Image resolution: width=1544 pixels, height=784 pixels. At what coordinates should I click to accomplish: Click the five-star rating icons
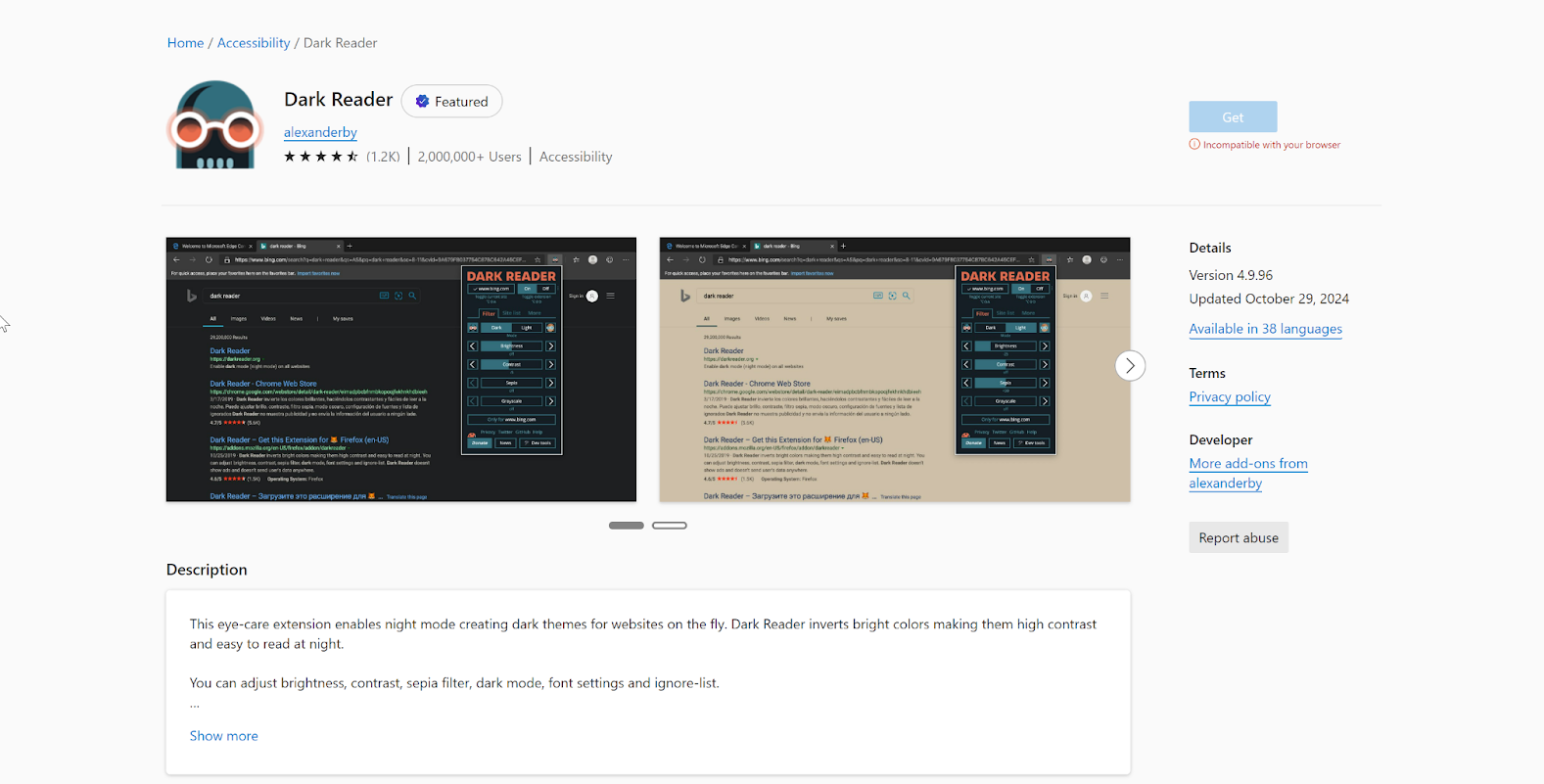tap(320, 157)
